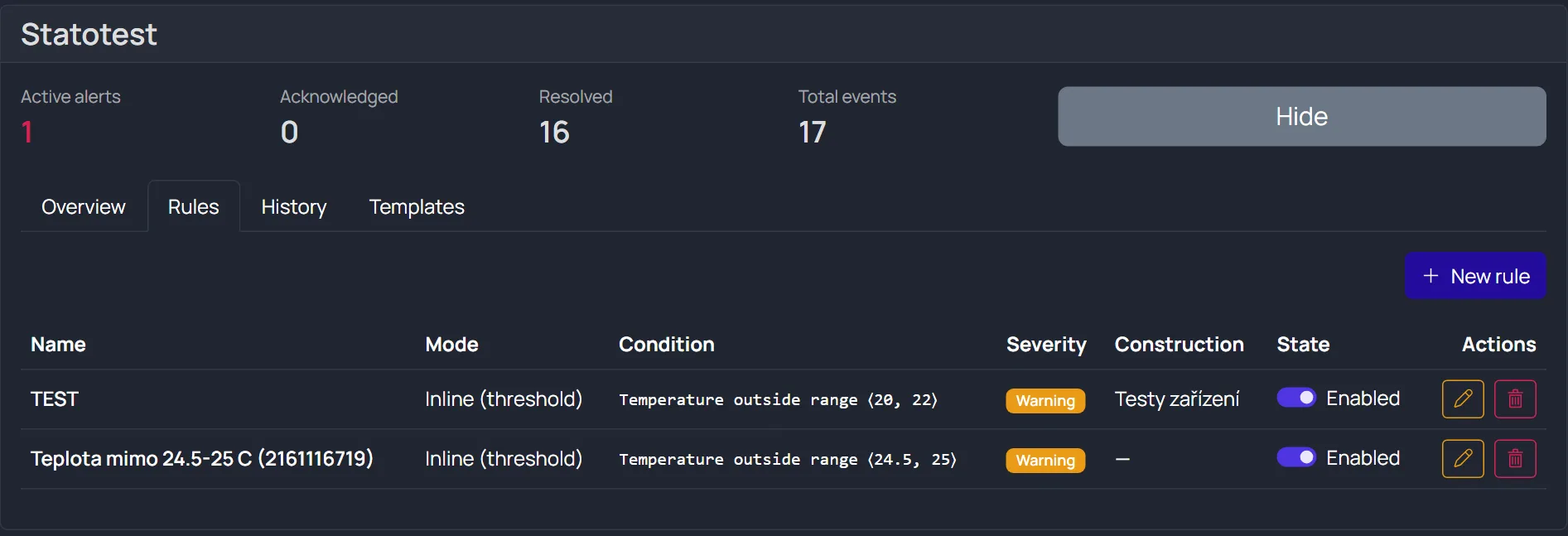Screen dimensions: 1568x536
Task: Click the Warning badge of TEST rule
Action: [1045, 401]
